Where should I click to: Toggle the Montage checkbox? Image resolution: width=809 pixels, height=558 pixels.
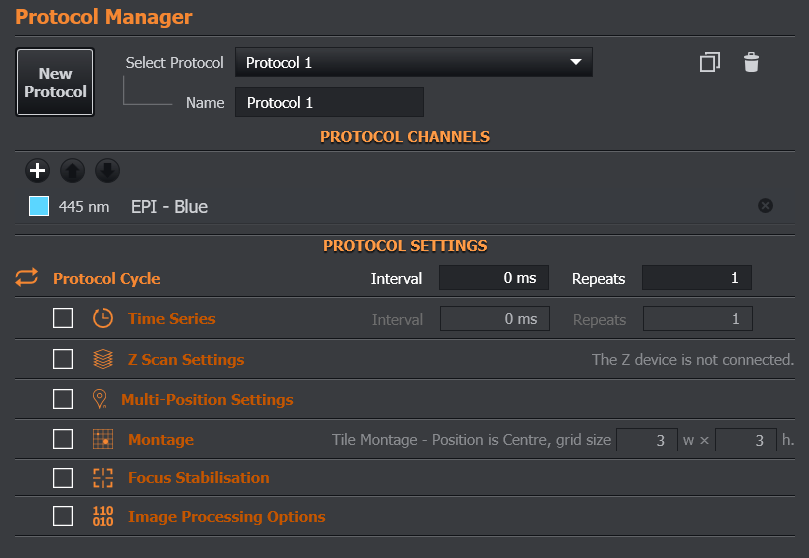(63, 439)
